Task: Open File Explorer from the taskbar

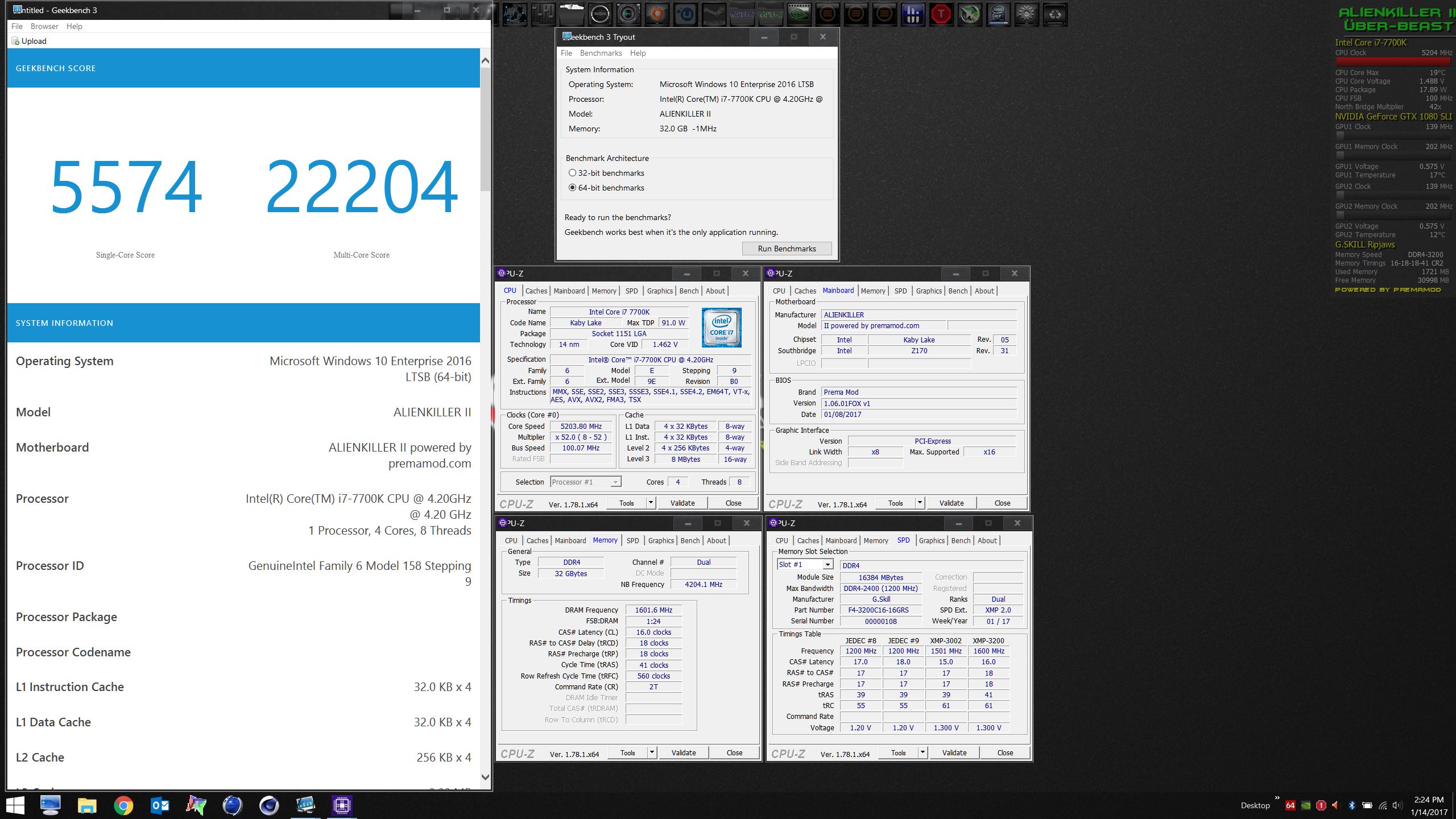Action: tap(87, 805)
